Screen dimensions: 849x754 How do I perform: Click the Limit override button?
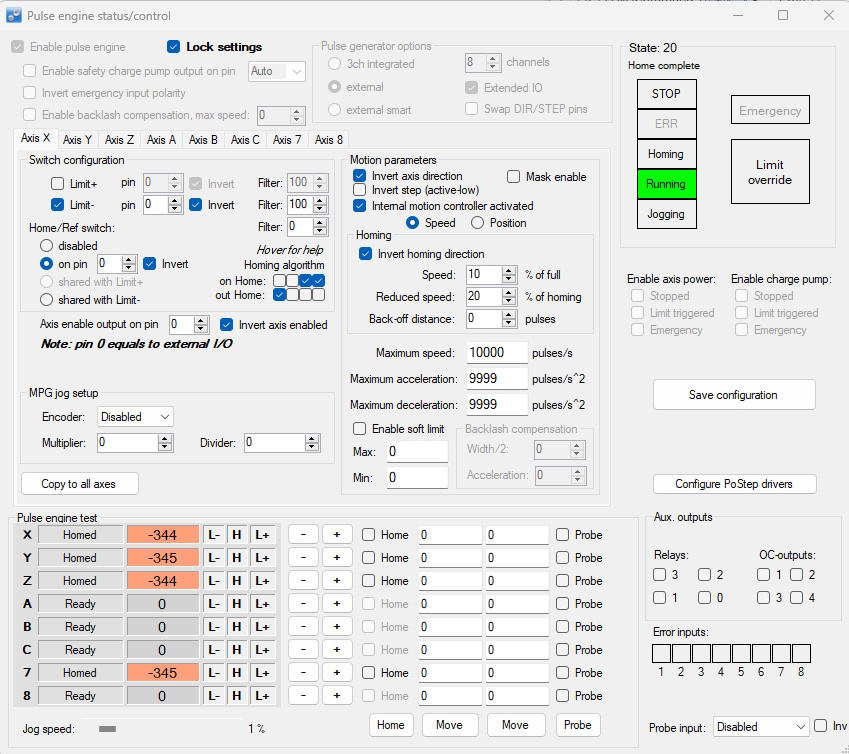[x=770, y=172]
